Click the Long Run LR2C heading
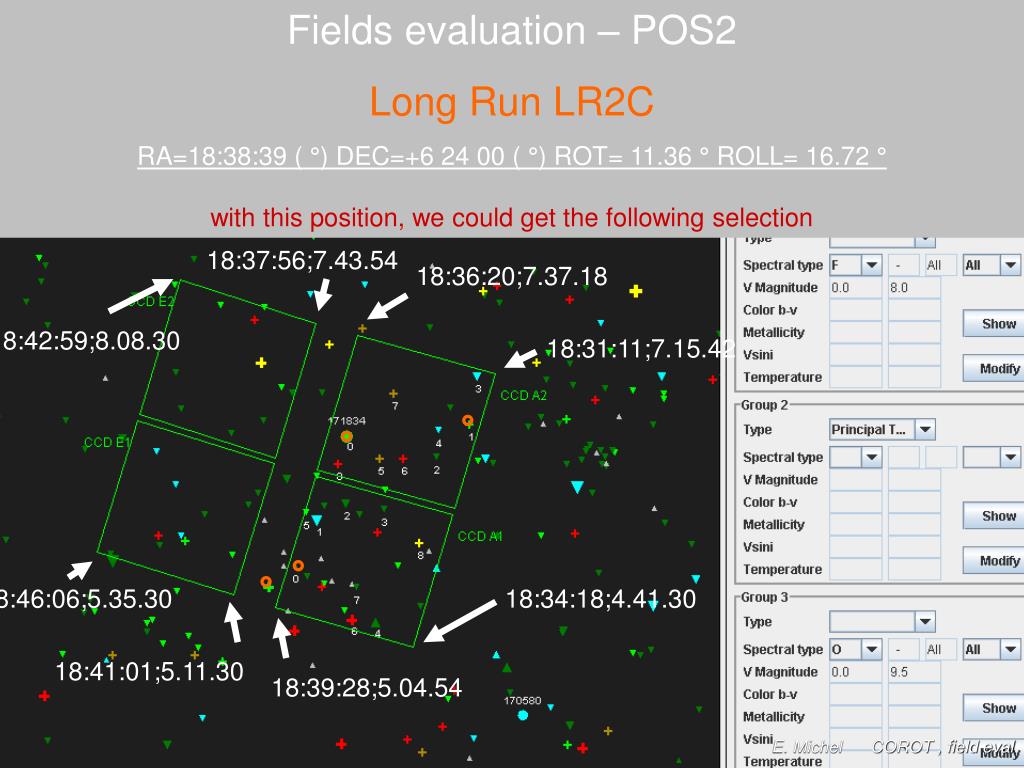The image size is (1024, 768). [511, 102]
